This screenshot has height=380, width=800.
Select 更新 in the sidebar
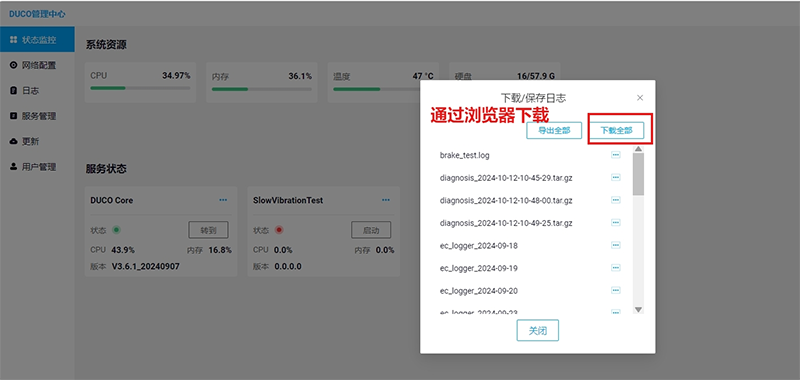click(x=37, y=141)
